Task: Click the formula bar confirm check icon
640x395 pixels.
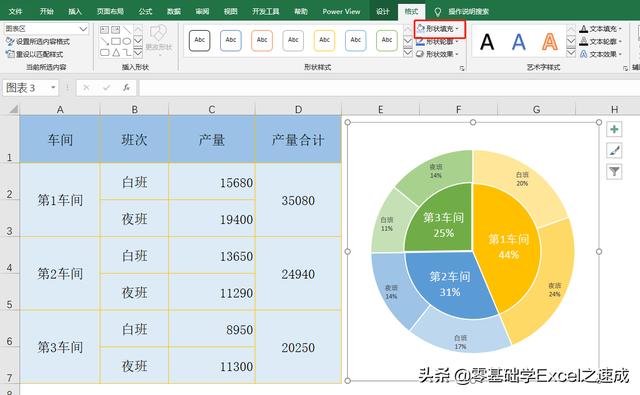Action: click(107, 88)
